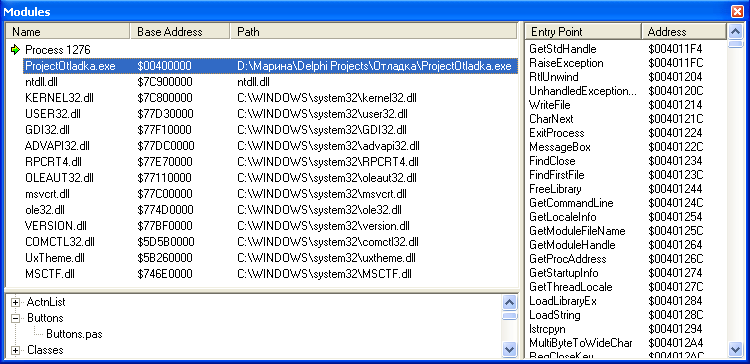
Task: Select the MultiByteToWideChar entry point
Action: coord(581,343)
